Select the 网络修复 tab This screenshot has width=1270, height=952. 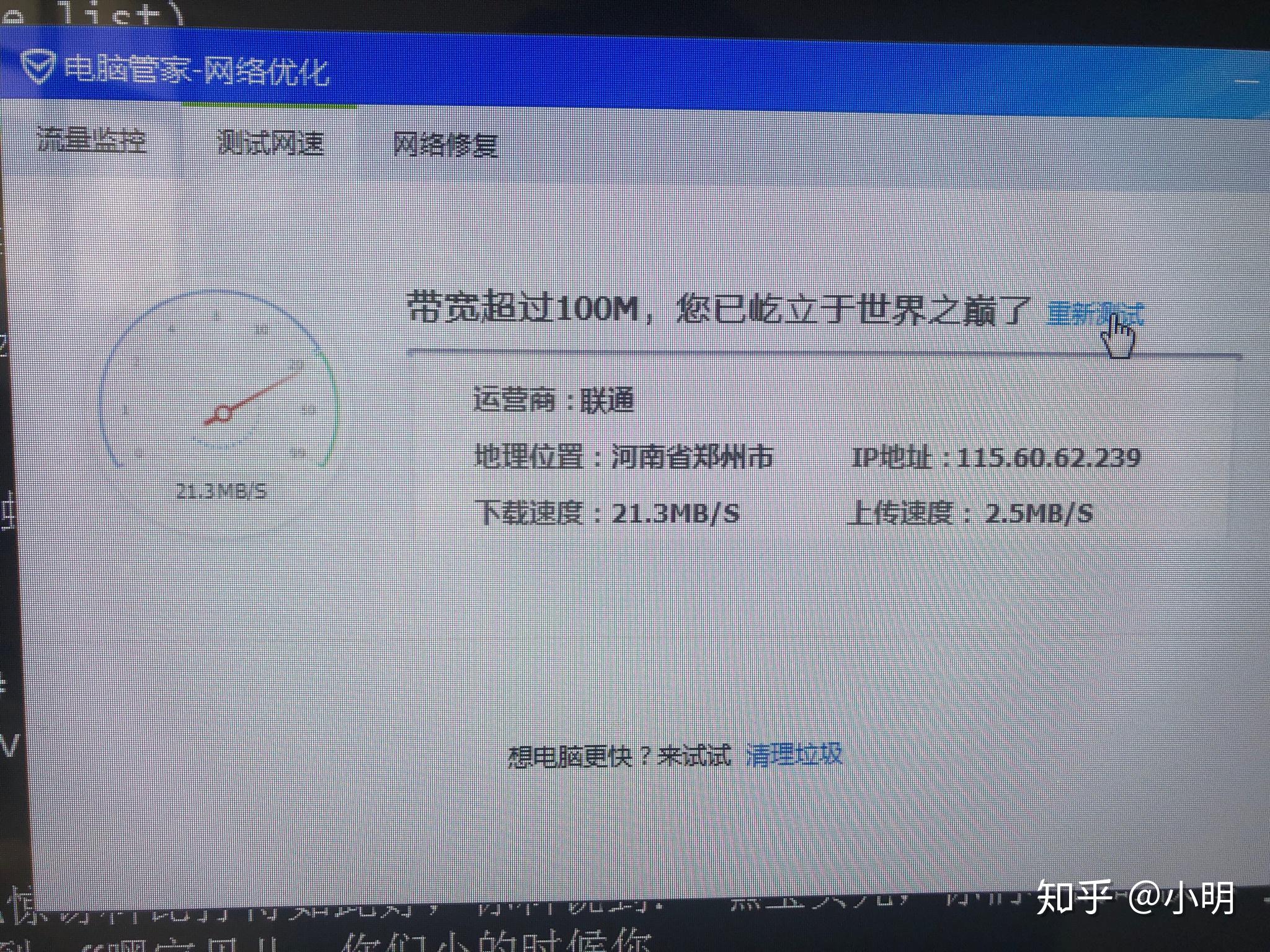445,145
